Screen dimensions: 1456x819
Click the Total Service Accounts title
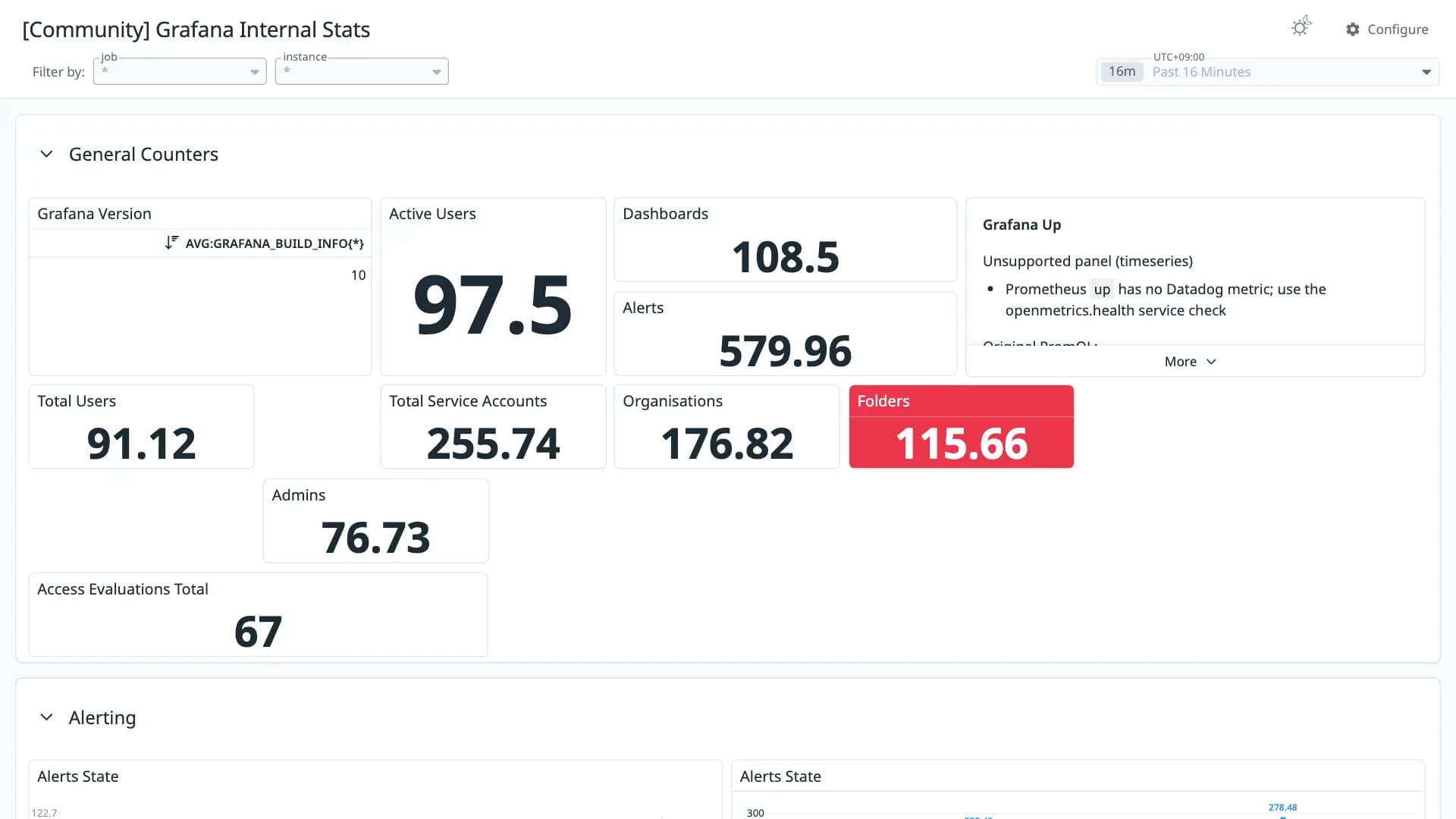468,401
